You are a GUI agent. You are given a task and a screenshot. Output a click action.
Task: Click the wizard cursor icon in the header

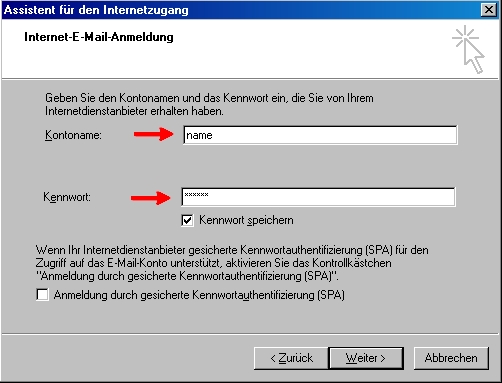(468, 49)
